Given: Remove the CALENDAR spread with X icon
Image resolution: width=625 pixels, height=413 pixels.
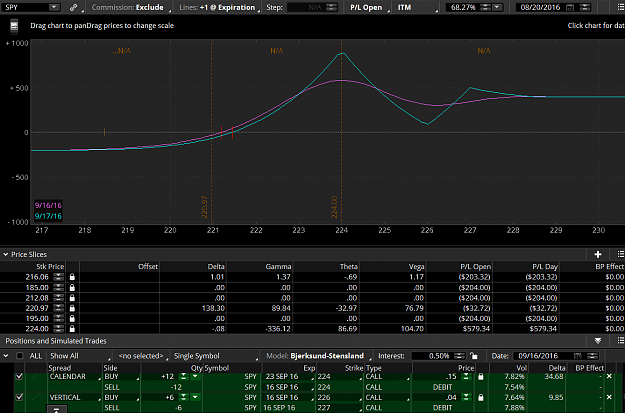Looking at the screenshot, I should coord(609,376).
